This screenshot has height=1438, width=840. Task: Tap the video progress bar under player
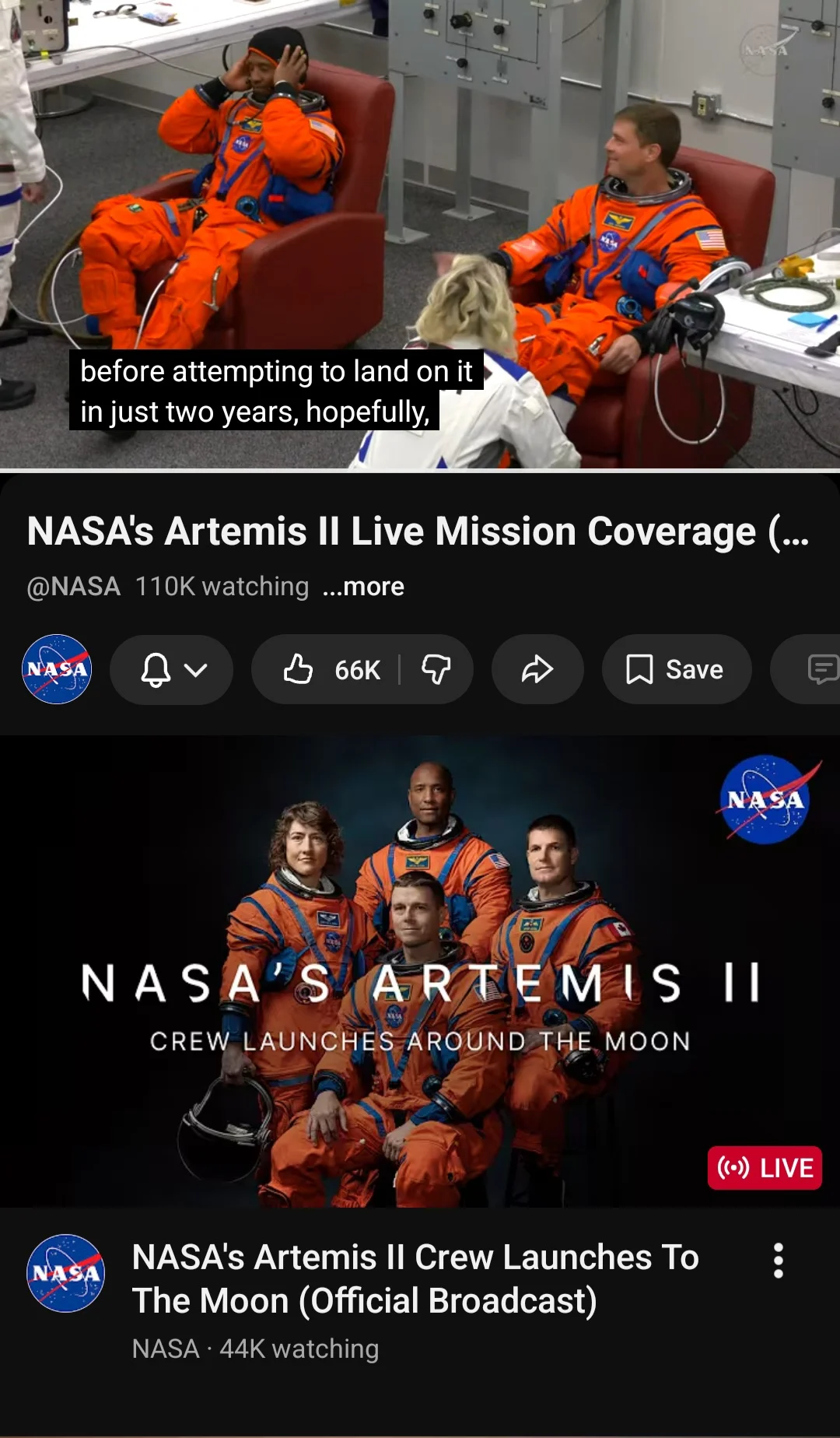pos(420,470)
